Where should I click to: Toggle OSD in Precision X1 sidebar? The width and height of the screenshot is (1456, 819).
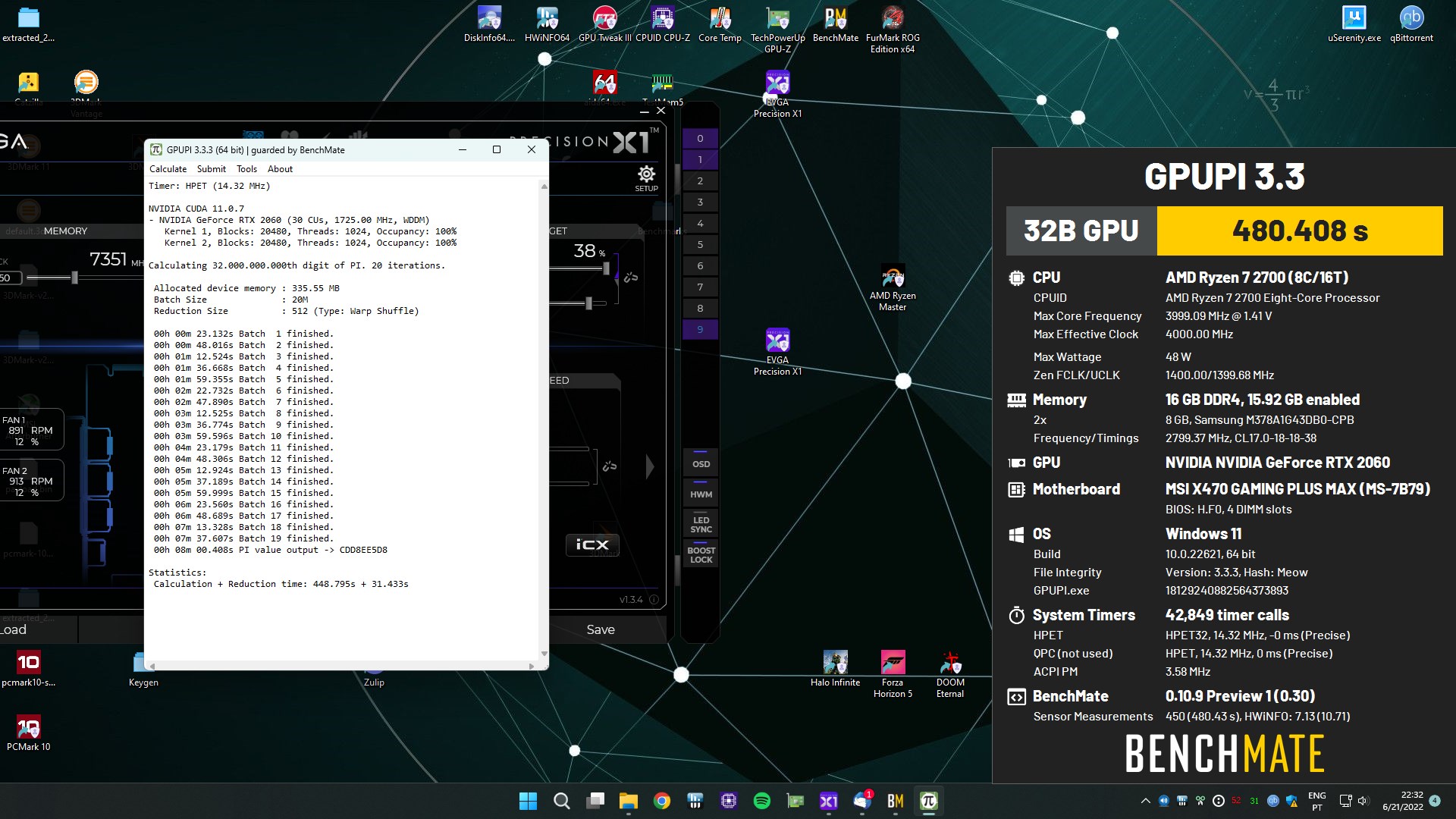(x=701, y=463)
